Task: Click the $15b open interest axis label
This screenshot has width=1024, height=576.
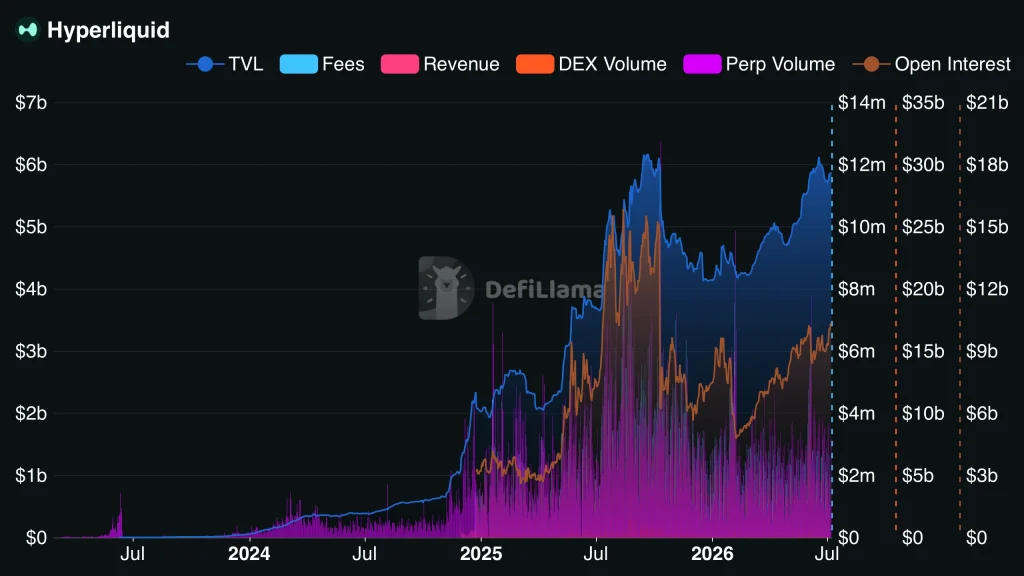Action: tap(987, 227)
